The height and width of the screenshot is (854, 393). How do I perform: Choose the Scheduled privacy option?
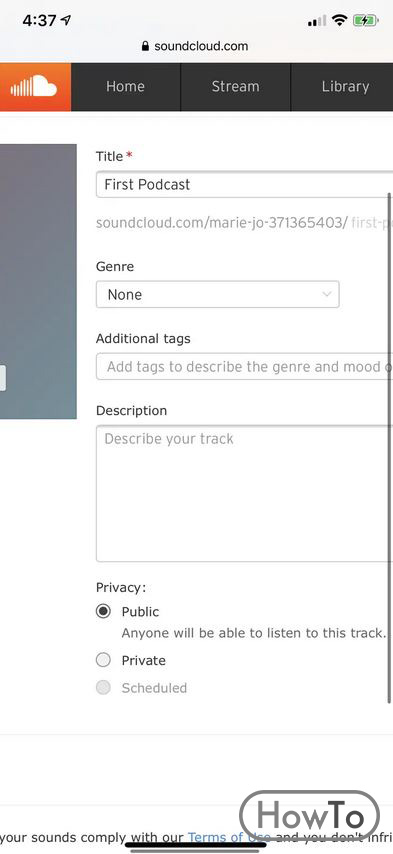click(103, 687)
